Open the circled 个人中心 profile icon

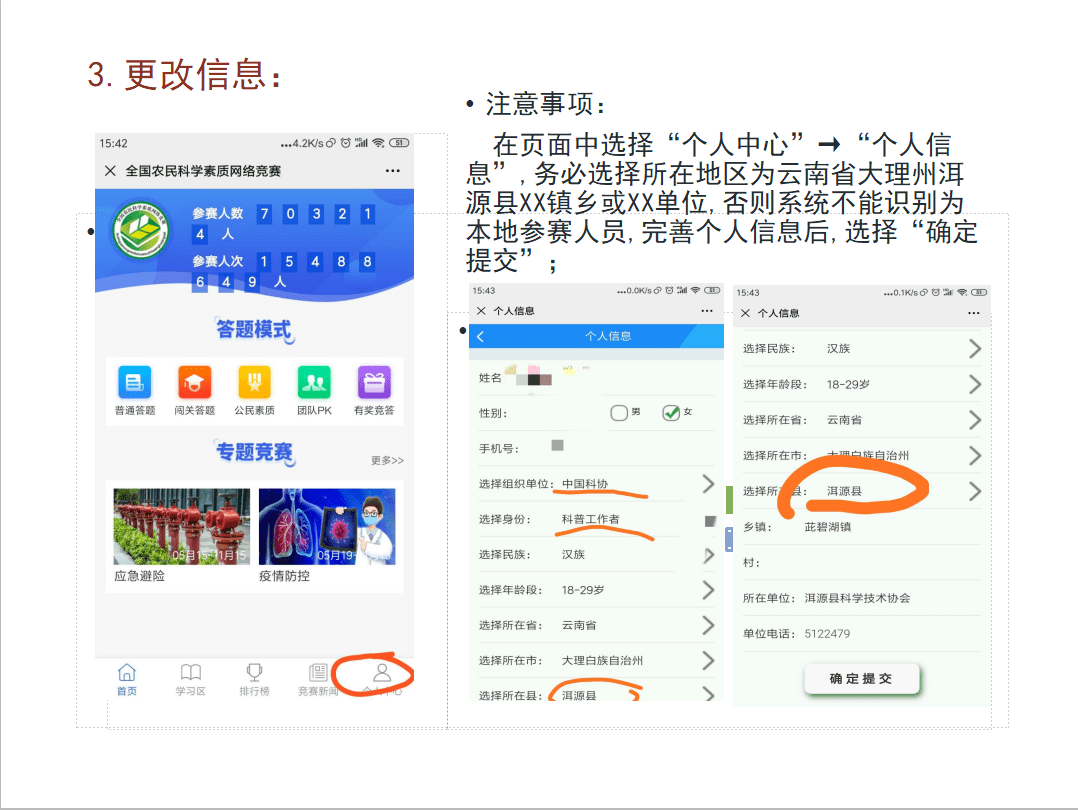coord(380,678)
